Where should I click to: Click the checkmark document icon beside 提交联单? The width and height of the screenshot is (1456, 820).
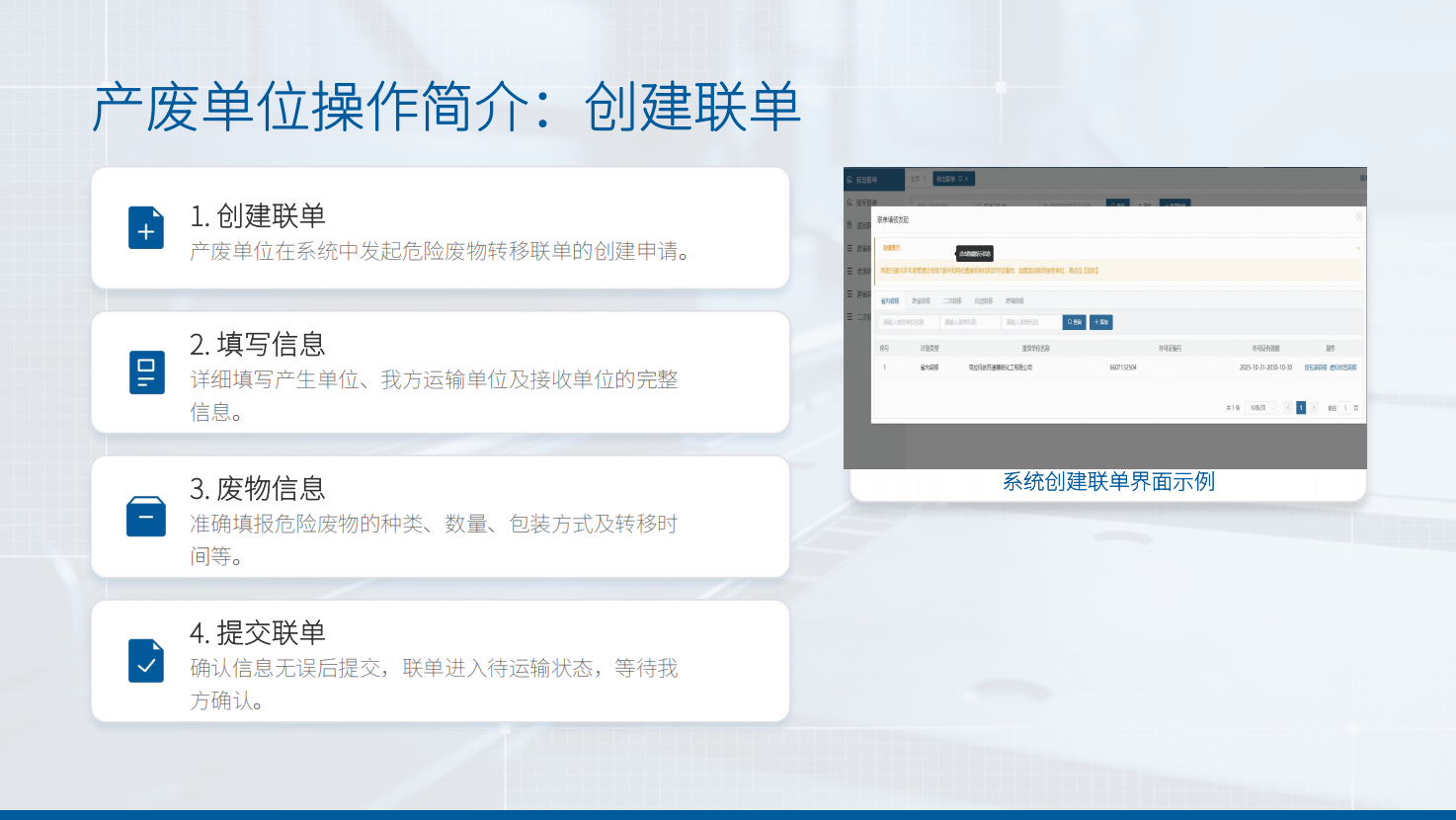pos(146,661)
